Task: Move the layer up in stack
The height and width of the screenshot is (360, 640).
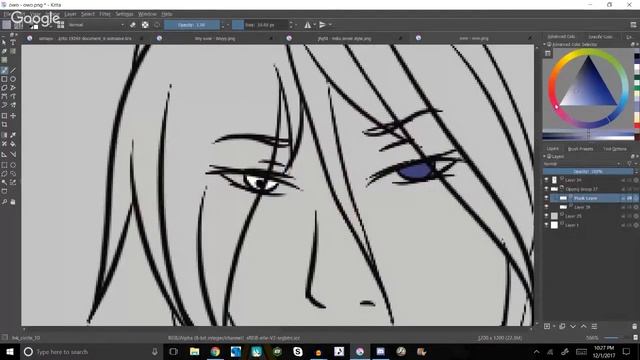Action: 584,326
